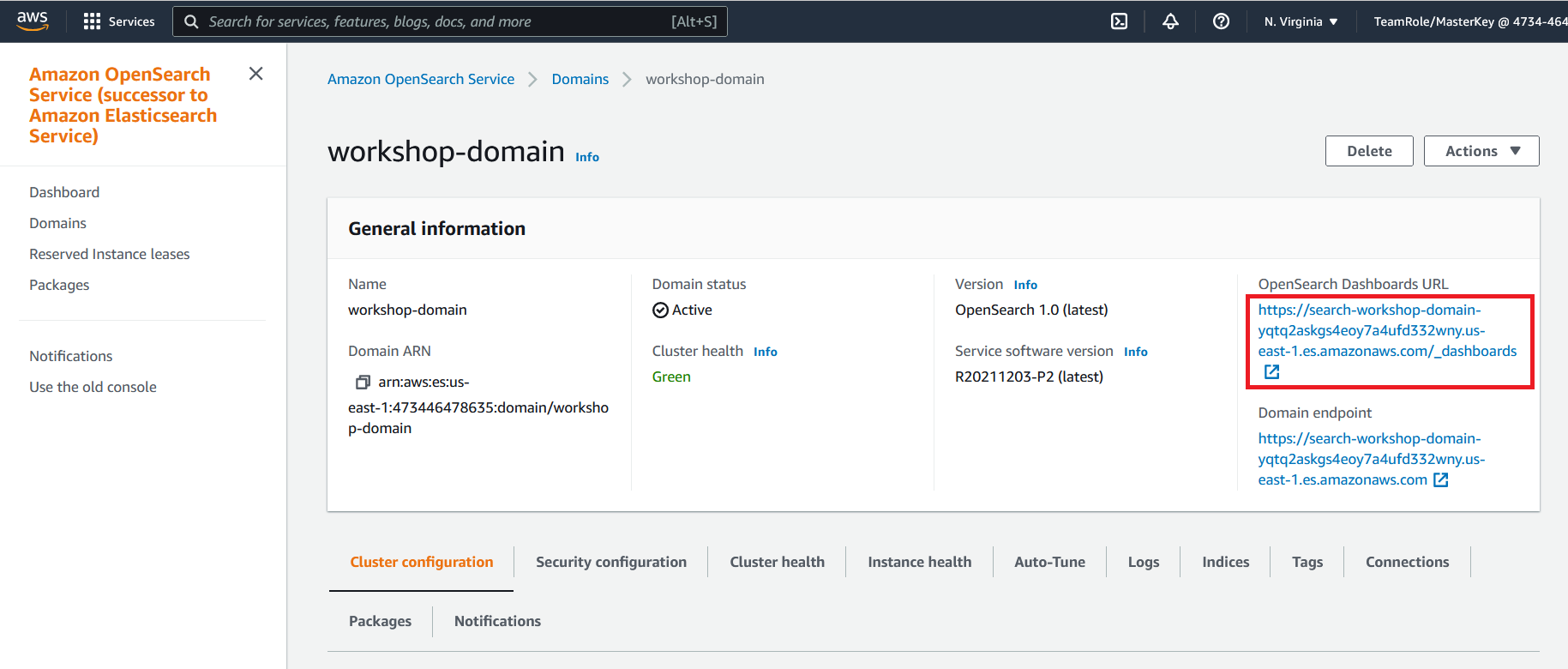Switch to Instance health tab

tap(920, 562)
